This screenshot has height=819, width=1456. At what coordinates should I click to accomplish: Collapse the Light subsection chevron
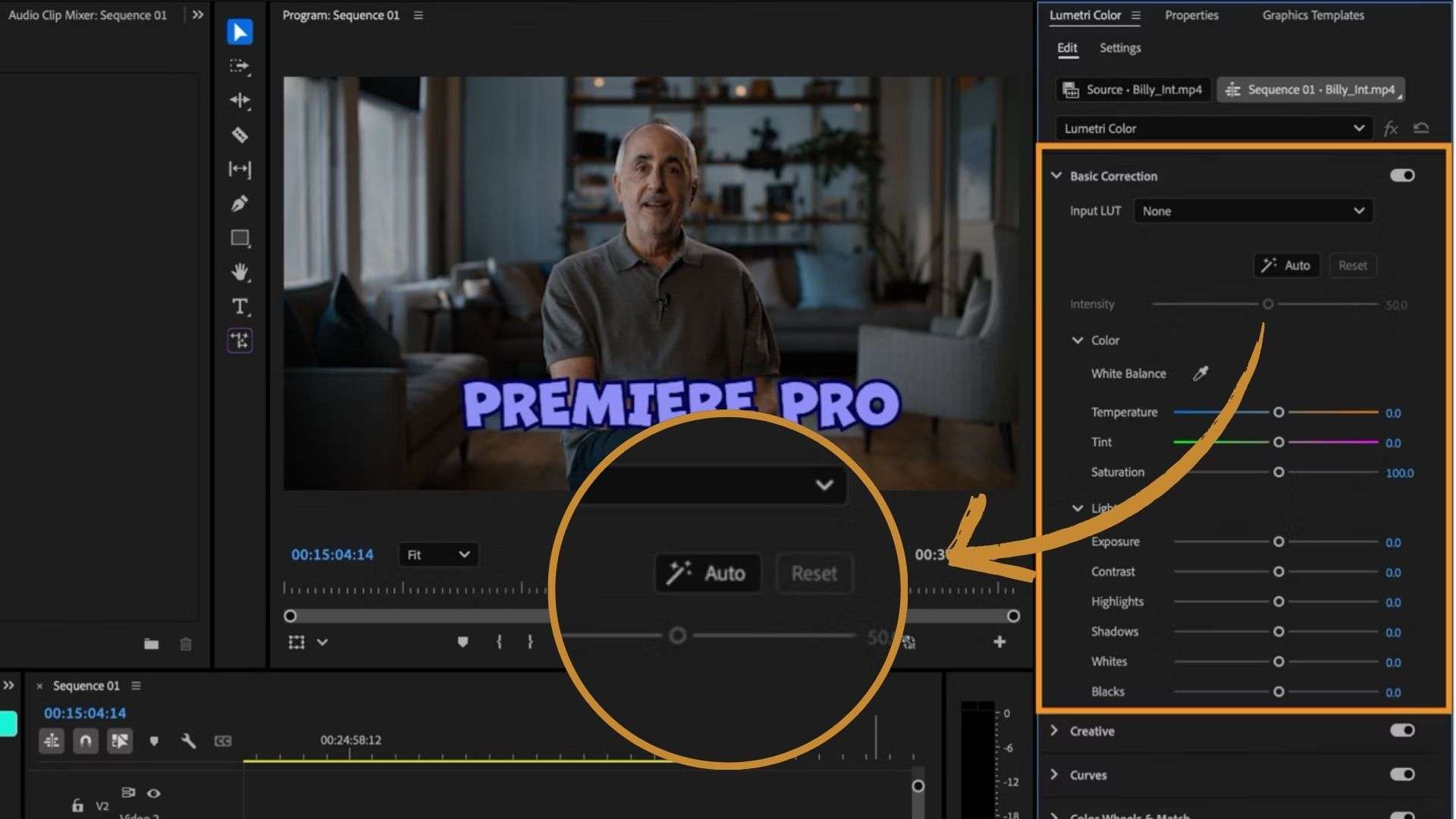(x=1077, y=508)
